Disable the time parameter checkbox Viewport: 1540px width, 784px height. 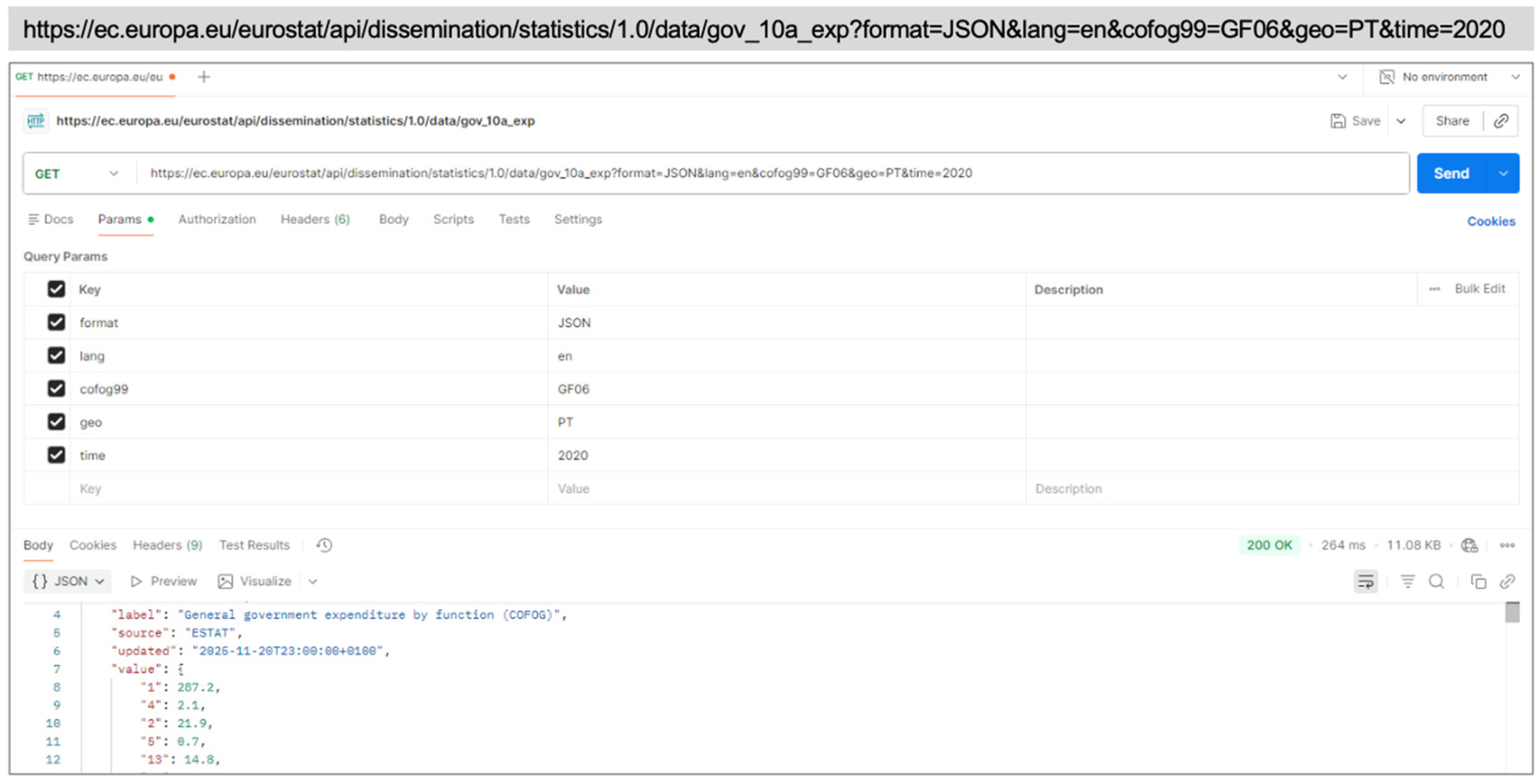point(56,454)
